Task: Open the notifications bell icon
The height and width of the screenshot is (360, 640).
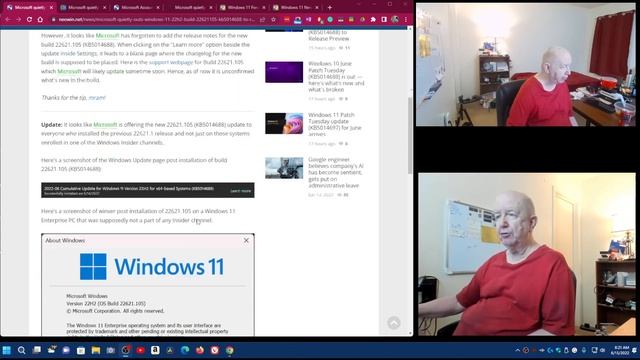Action: point(634,350)
